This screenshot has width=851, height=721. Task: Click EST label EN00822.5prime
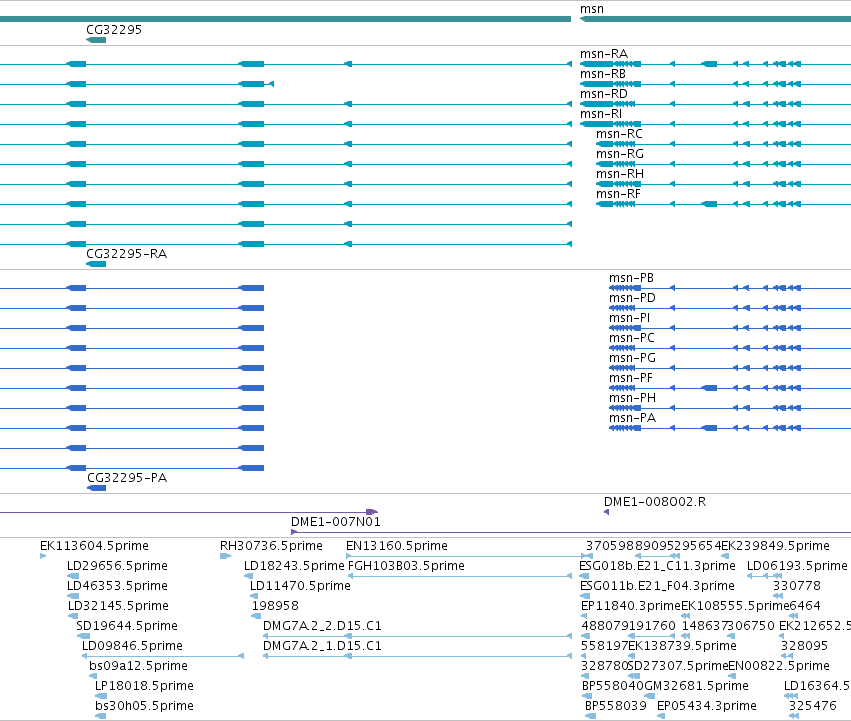(779, 666)
